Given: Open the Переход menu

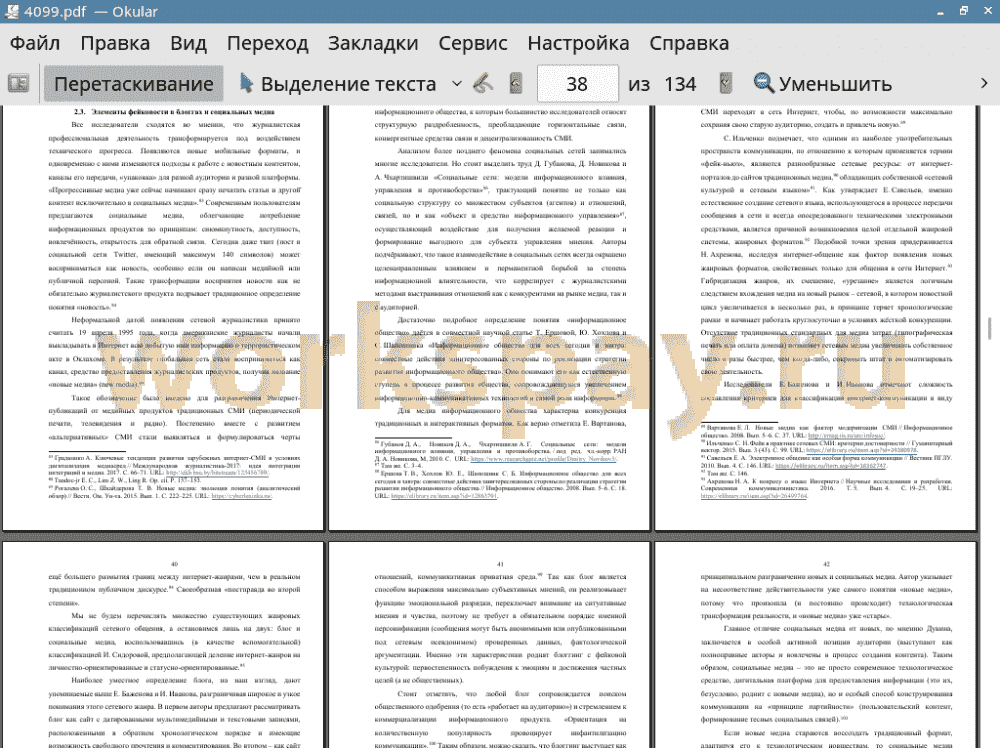Looking at the screenshot, I should pyautogui.click(x=267, y=43).
